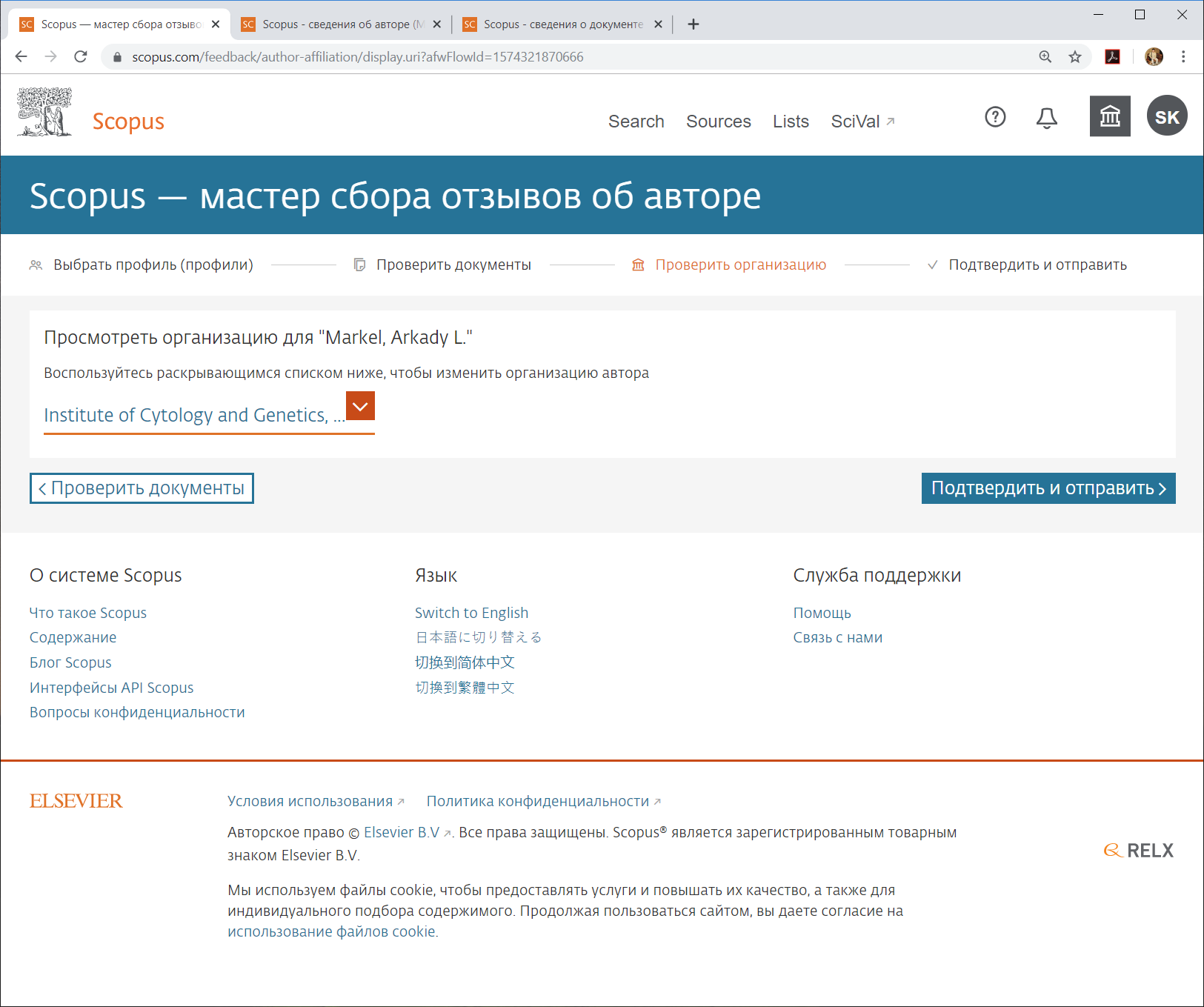This screenshot has height=1007, width=1204.
Task: Open 'использование файлов cookie' link
Action: (x=331, y=931)
